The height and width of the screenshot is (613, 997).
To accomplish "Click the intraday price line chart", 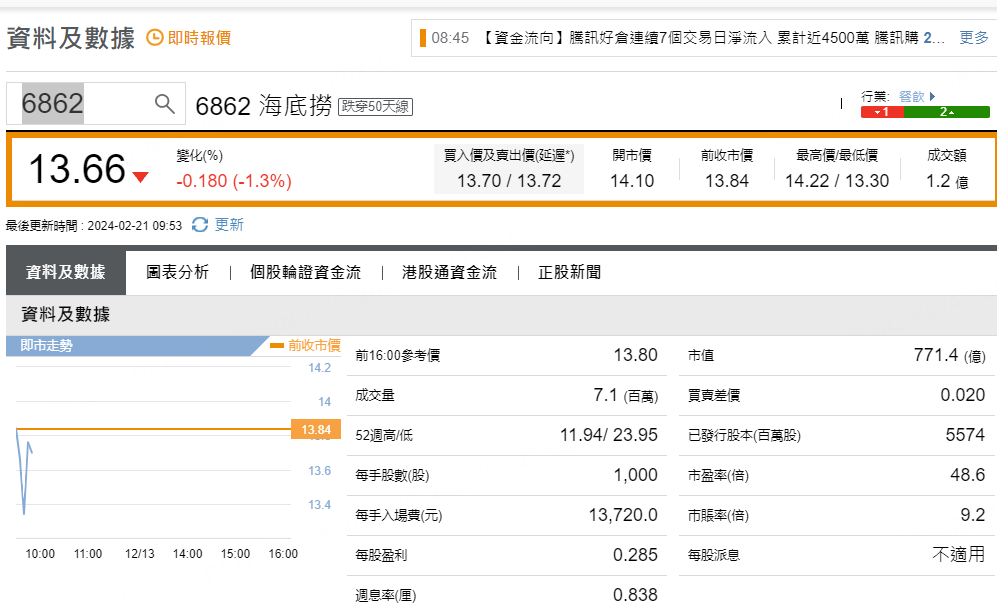I will click(153, 453).
